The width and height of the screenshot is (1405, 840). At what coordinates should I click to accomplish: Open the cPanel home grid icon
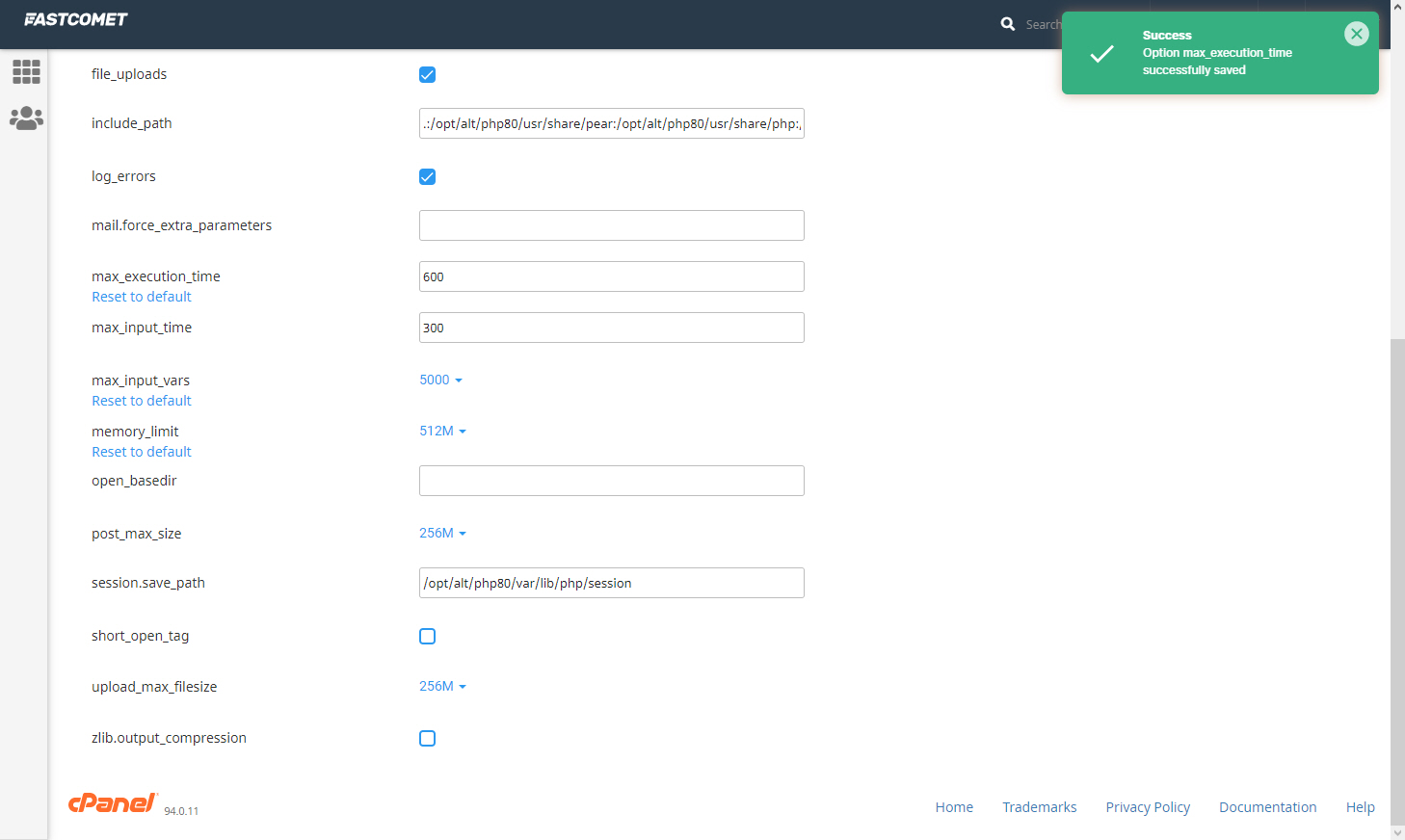[26, 71]
